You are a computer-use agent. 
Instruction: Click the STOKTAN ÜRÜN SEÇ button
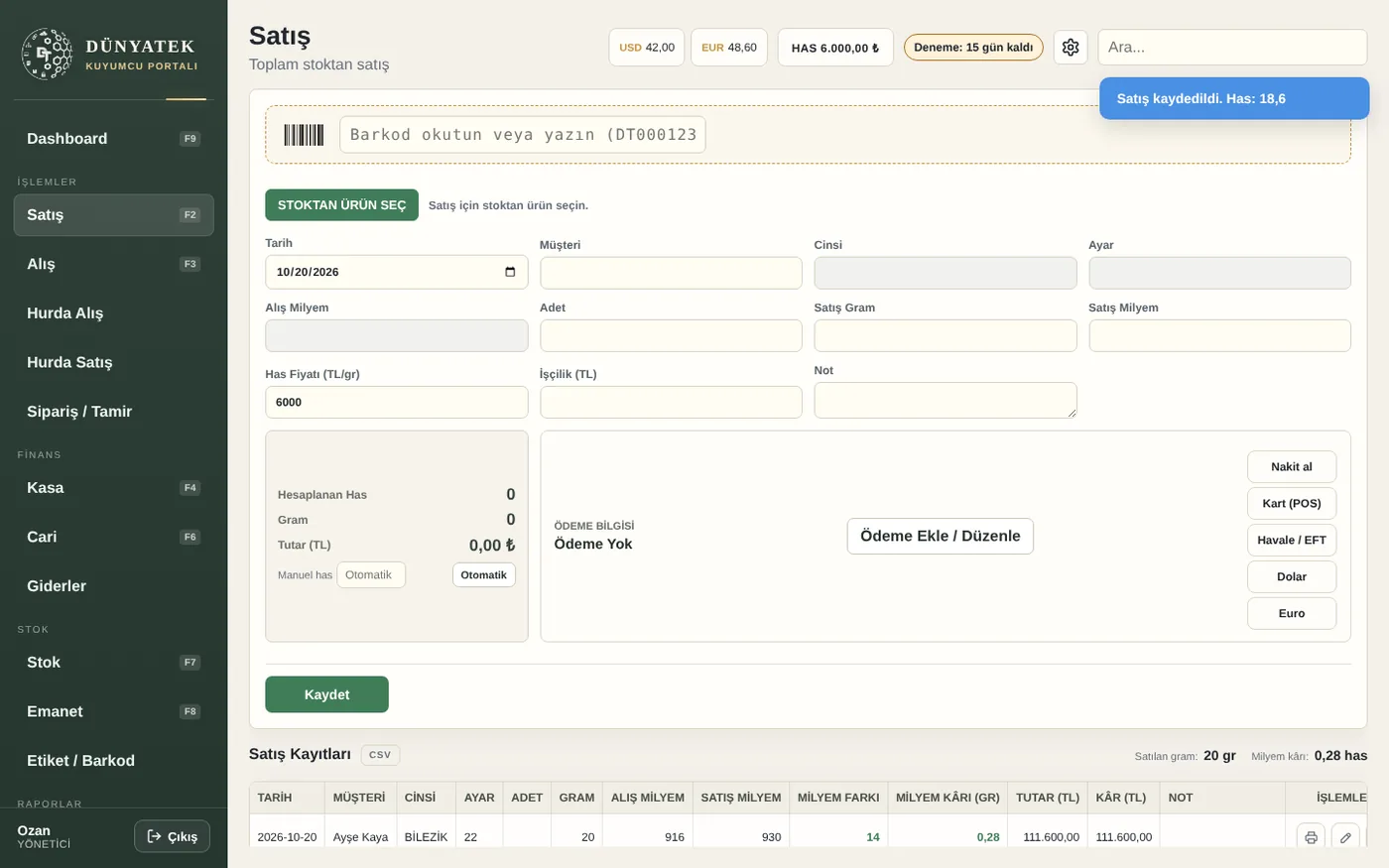click(341, 205)
